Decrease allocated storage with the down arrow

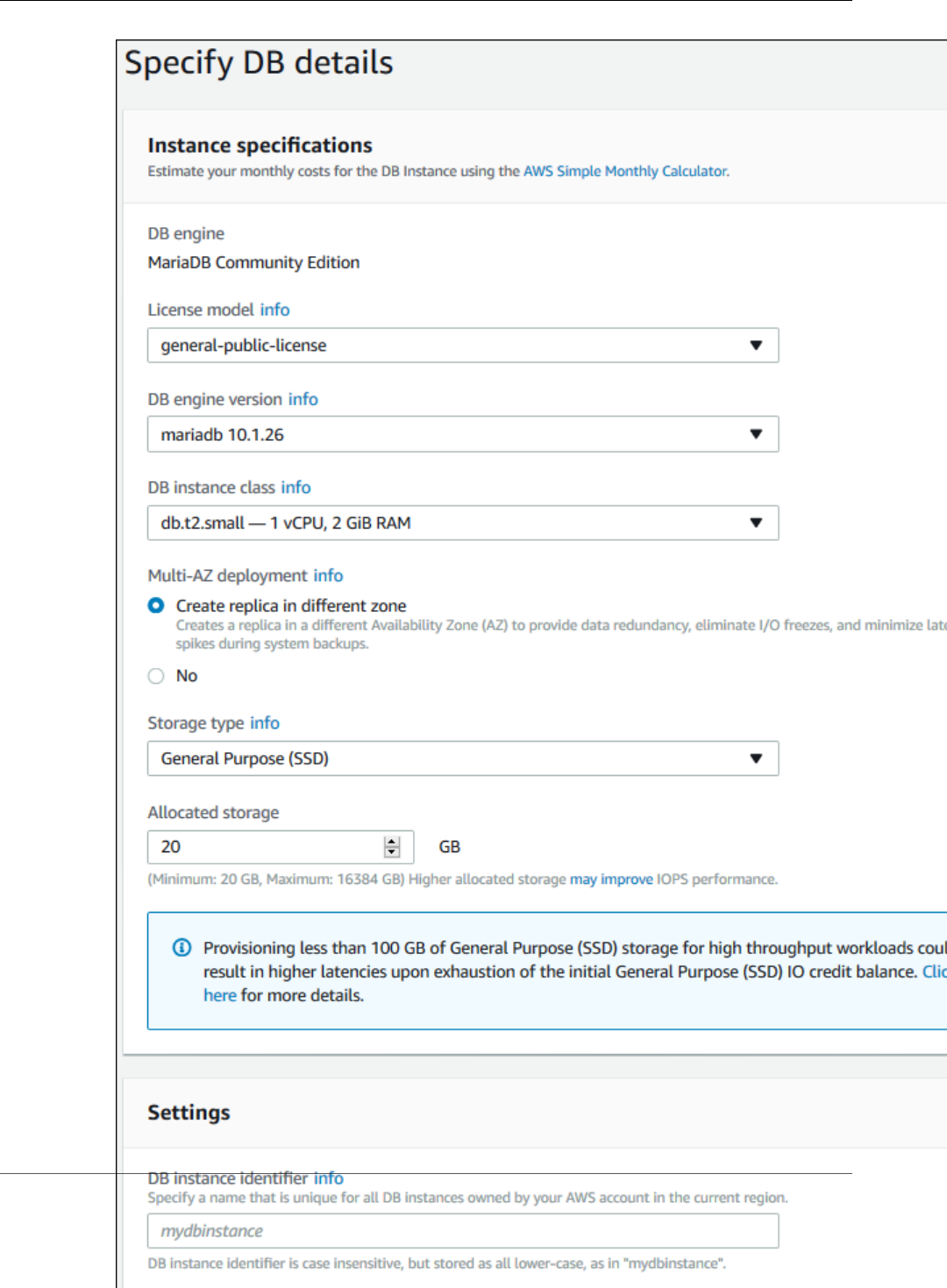click(392, 852)
